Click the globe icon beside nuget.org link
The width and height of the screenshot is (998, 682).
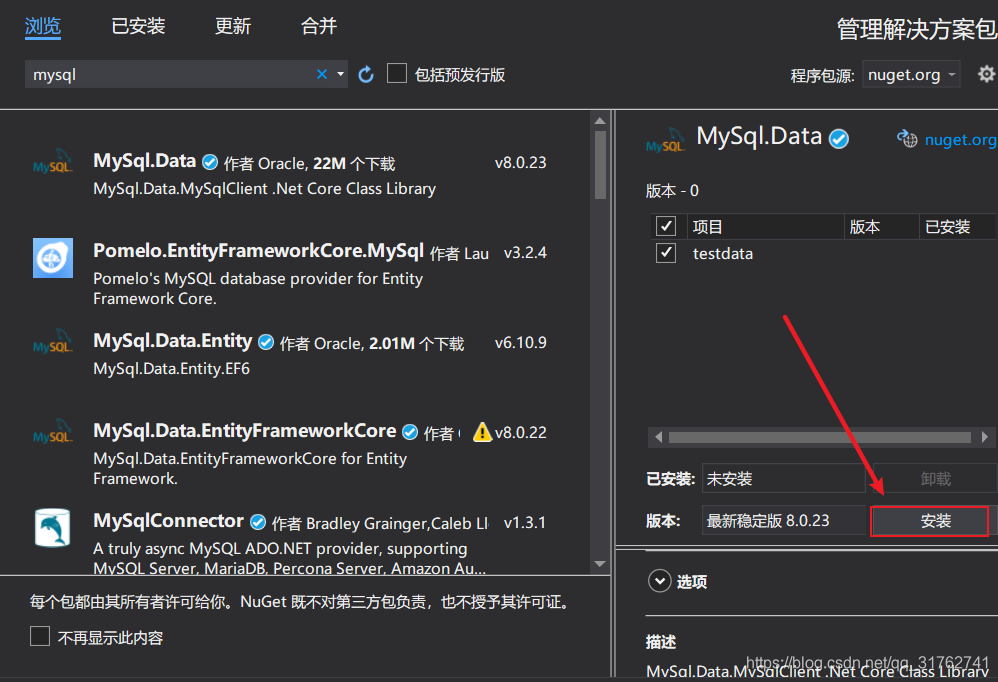pos(907,139)
